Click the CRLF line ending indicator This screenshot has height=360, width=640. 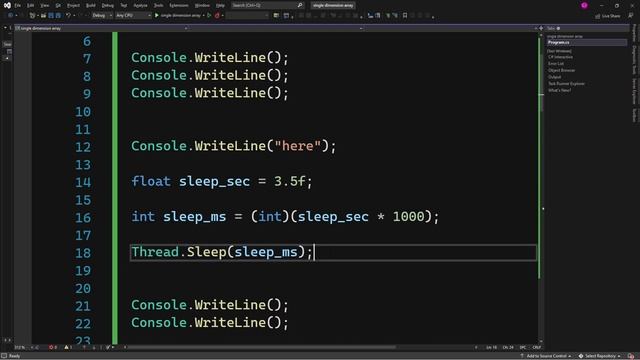[536, 347]
